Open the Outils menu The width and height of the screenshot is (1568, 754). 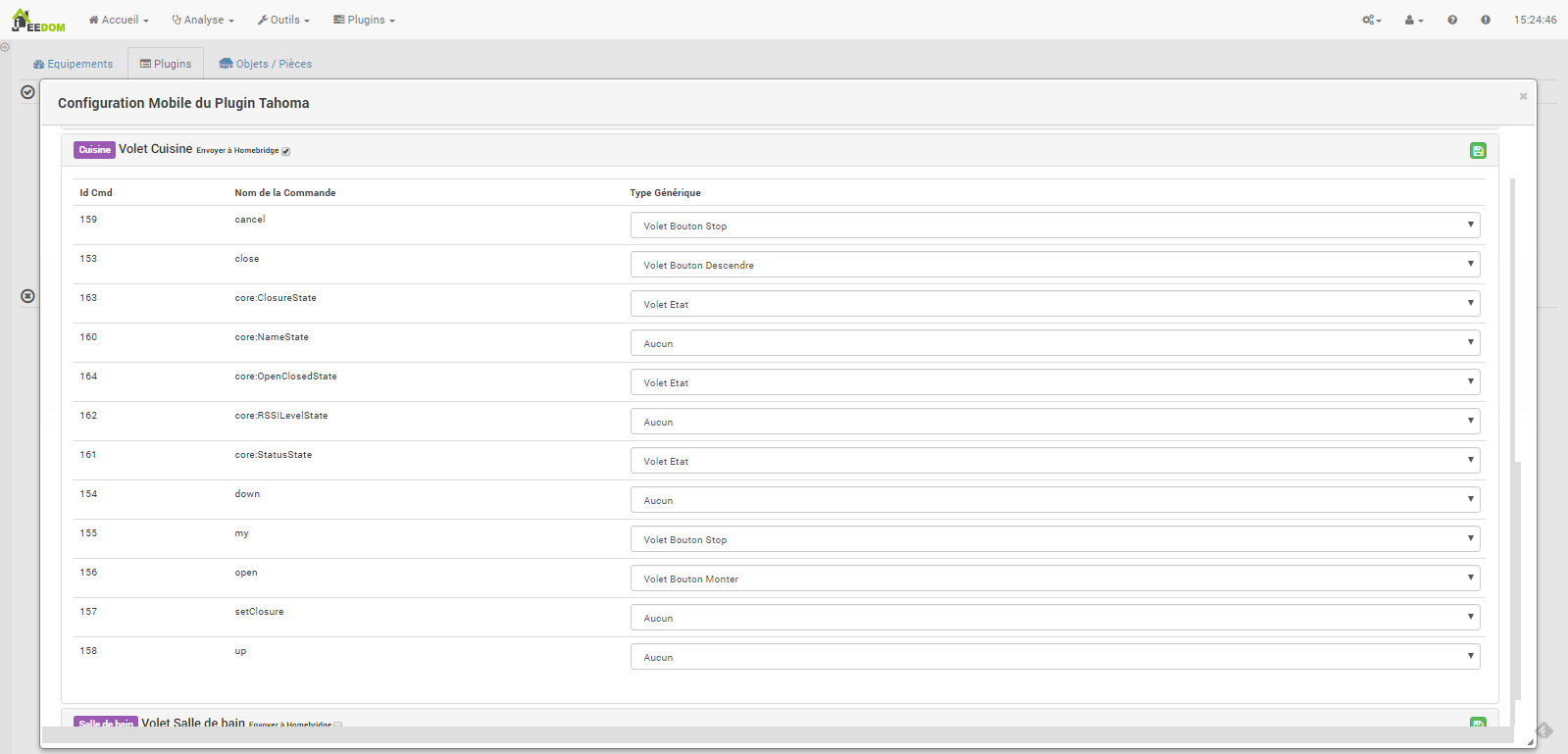[283, 20]
